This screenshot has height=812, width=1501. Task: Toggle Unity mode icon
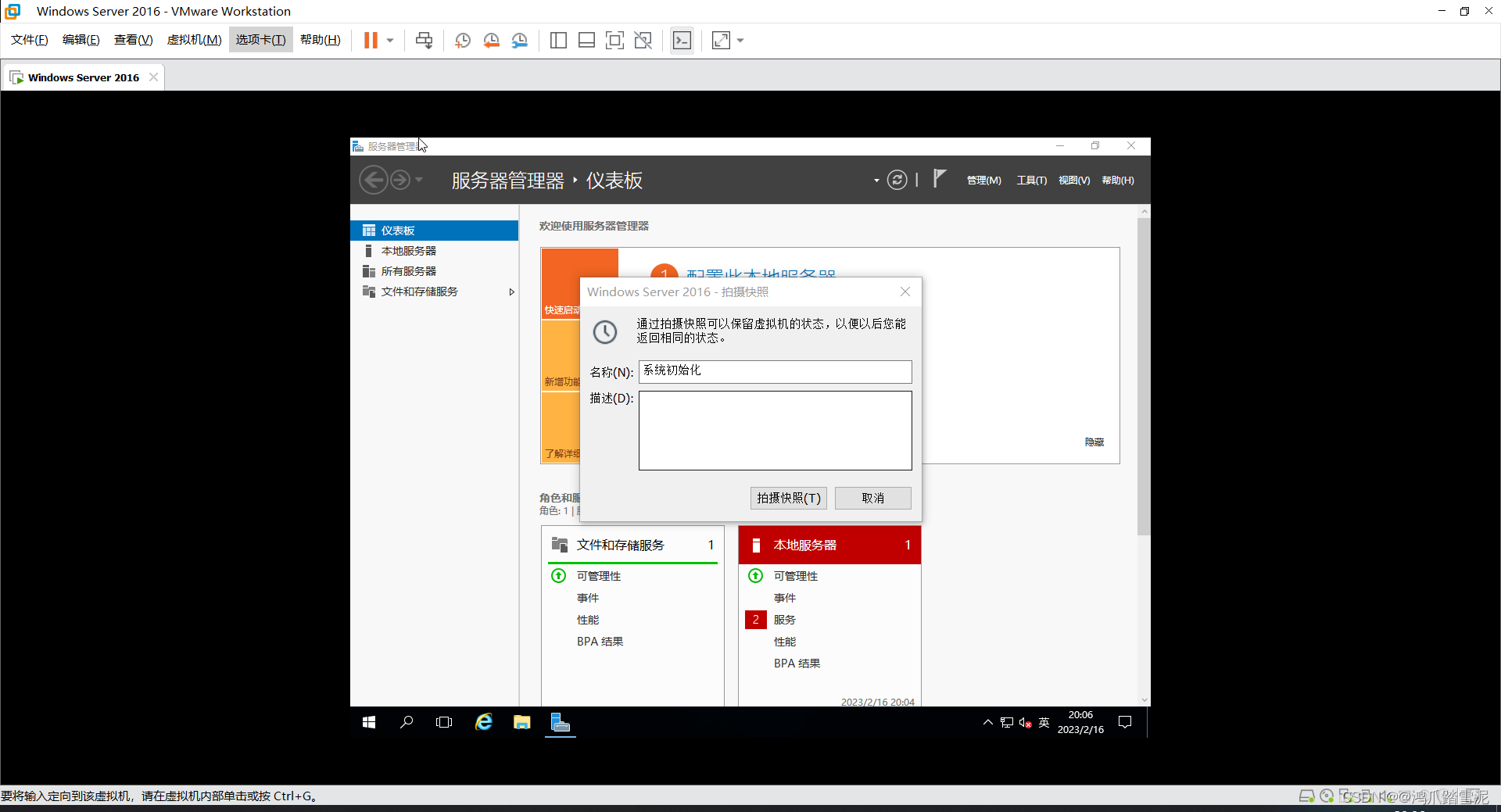643,40
